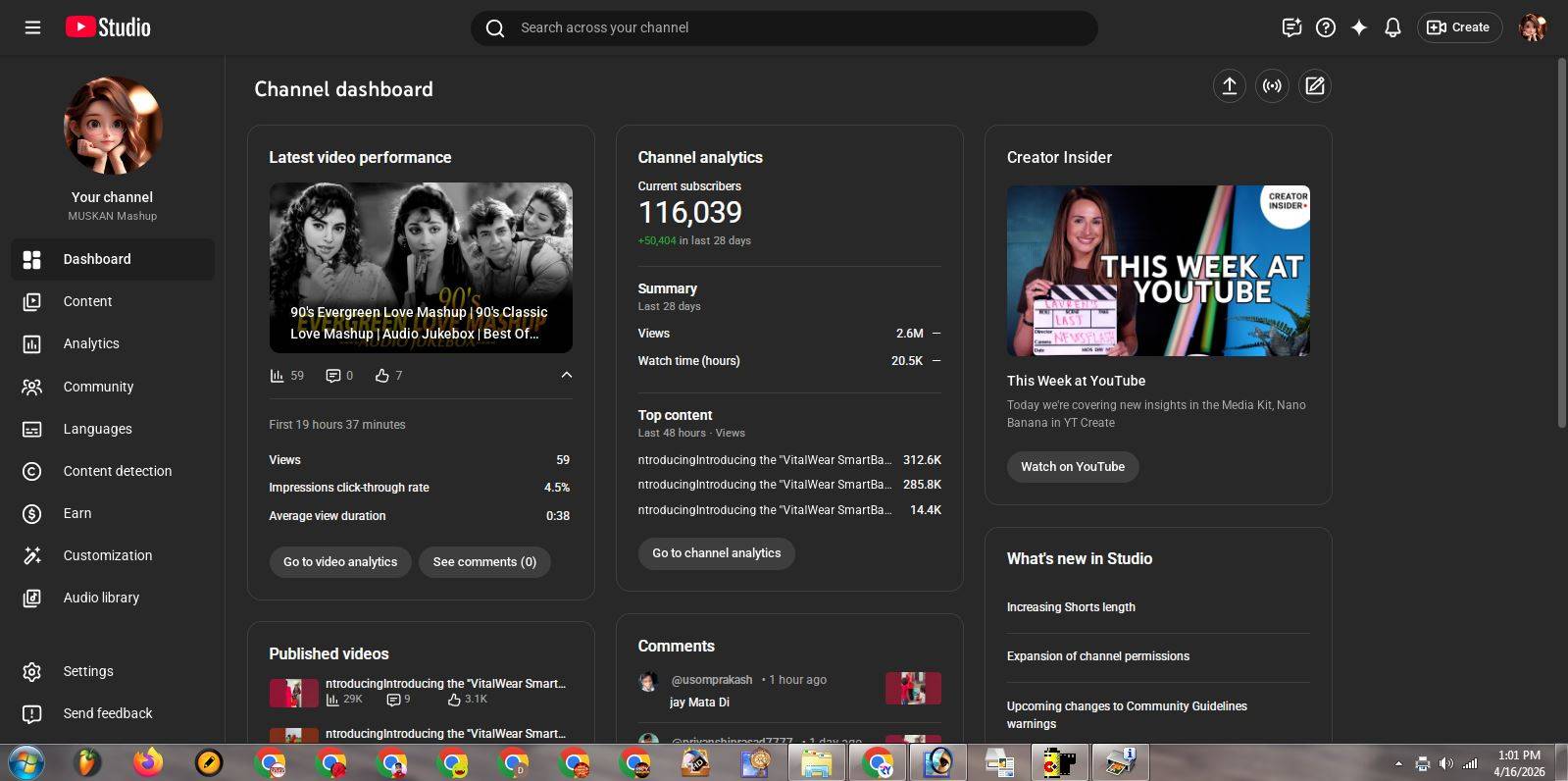Open Analytics in the sidebar
1568x781 pixels.
click(91, 343)
